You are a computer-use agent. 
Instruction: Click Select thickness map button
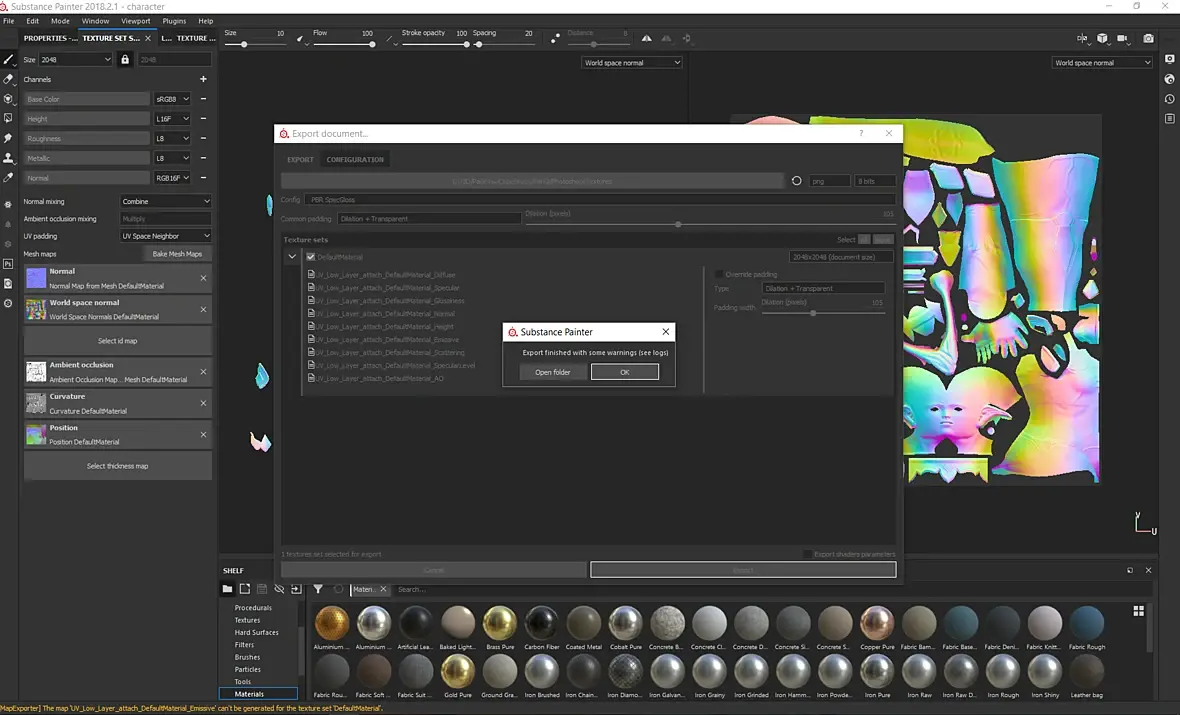(x=117, y=466)
